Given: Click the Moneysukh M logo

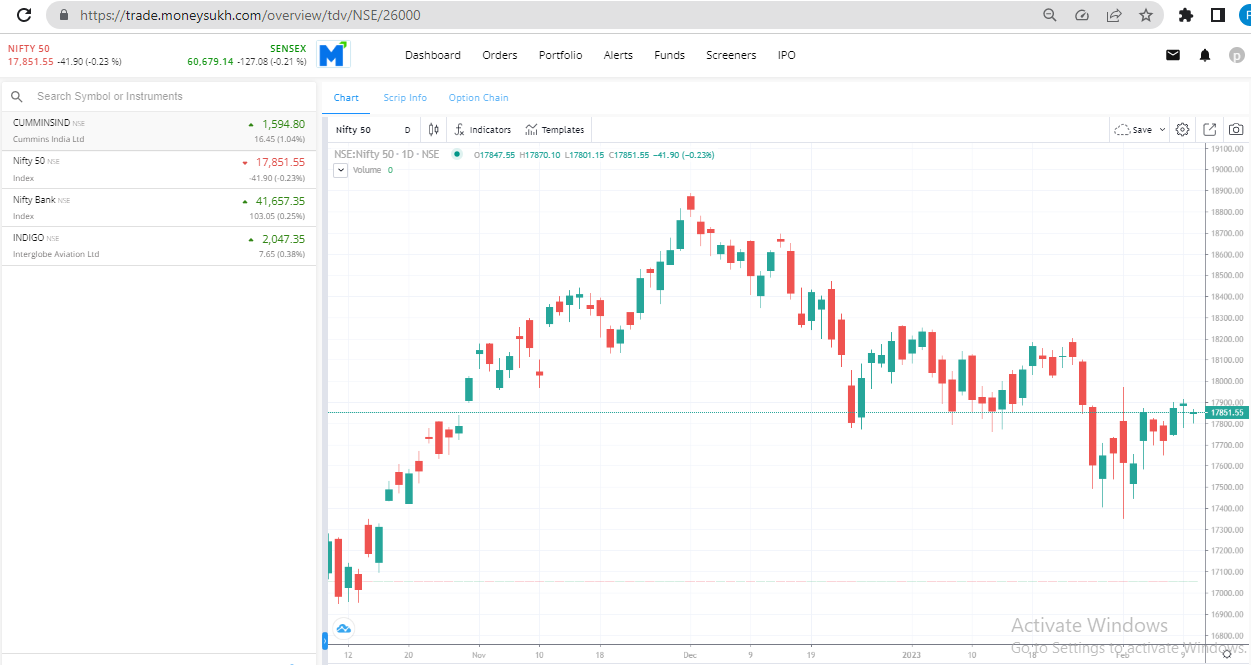Looking at the screenshot, I should [332, 55].
